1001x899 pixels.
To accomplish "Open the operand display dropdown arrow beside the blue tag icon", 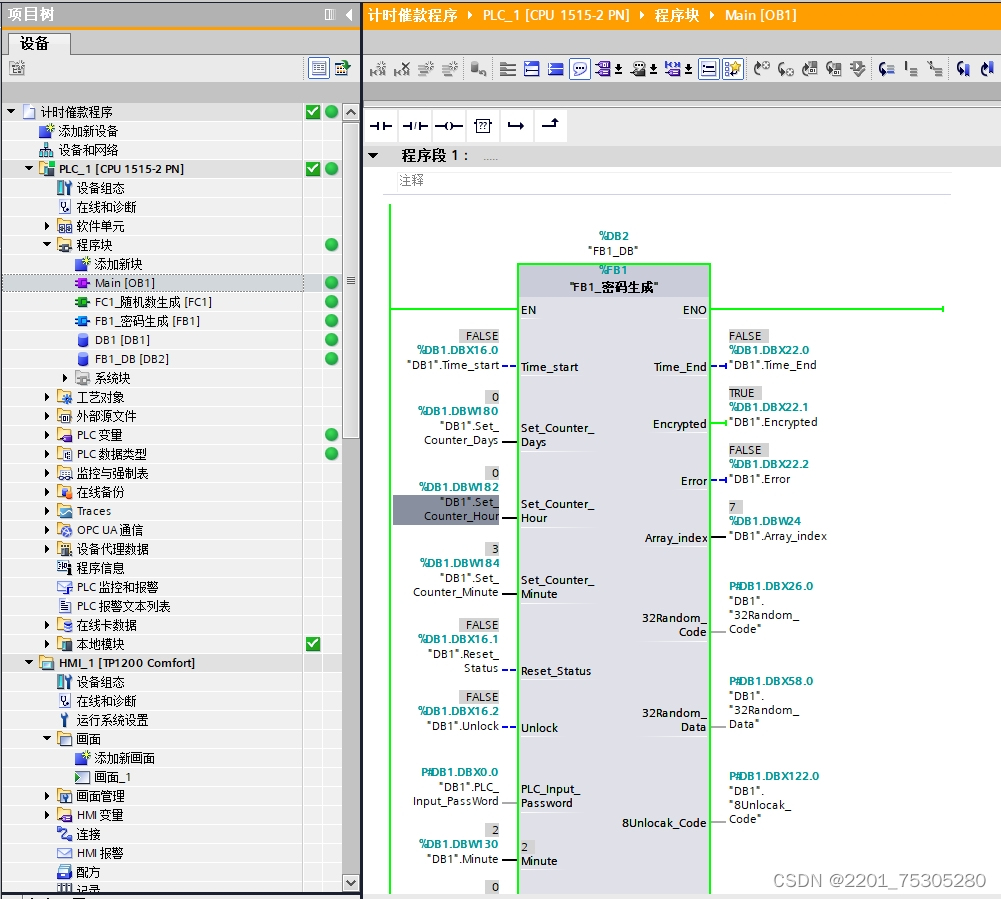I will tap(688, 69).
